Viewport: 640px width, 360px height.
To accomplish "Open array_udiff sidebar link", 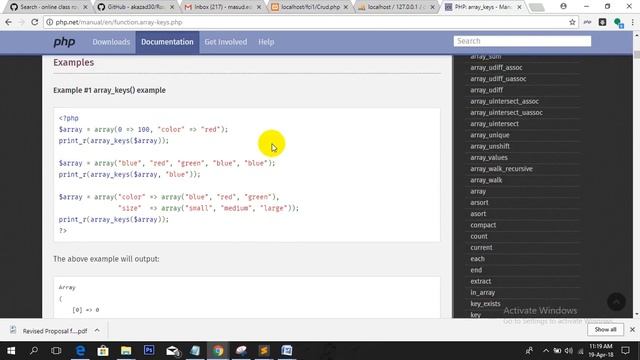I will point(487,90).
